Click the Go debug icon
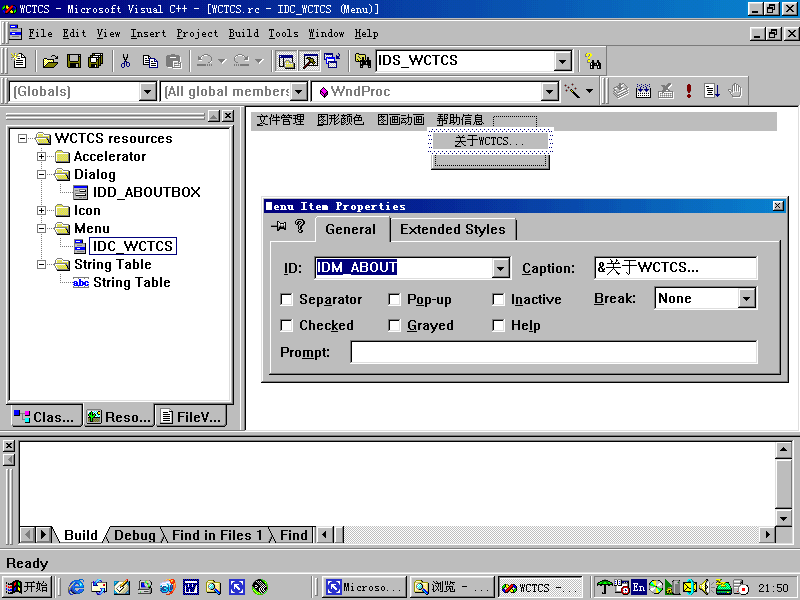Image resolution: width=800 pixels, height=600 pixels. coord(712,91)
